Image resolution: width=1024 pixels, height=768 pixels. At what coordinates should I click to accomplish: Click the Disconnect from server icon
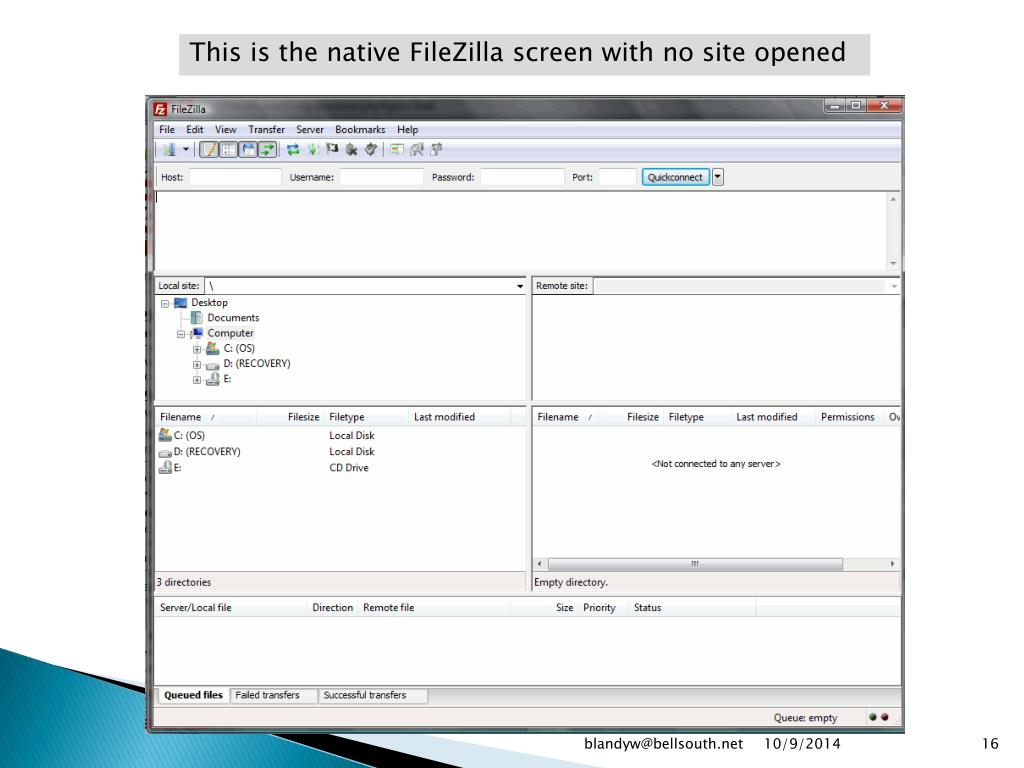click(351, 150)
